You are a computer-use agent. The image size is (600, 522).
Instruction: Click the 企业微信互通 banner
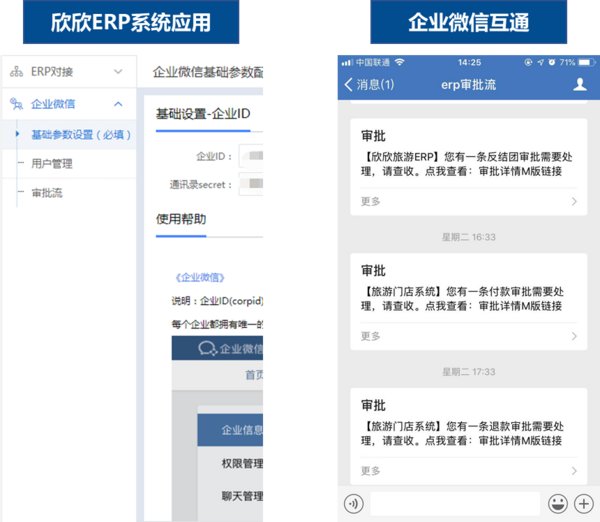click(469, 22)
